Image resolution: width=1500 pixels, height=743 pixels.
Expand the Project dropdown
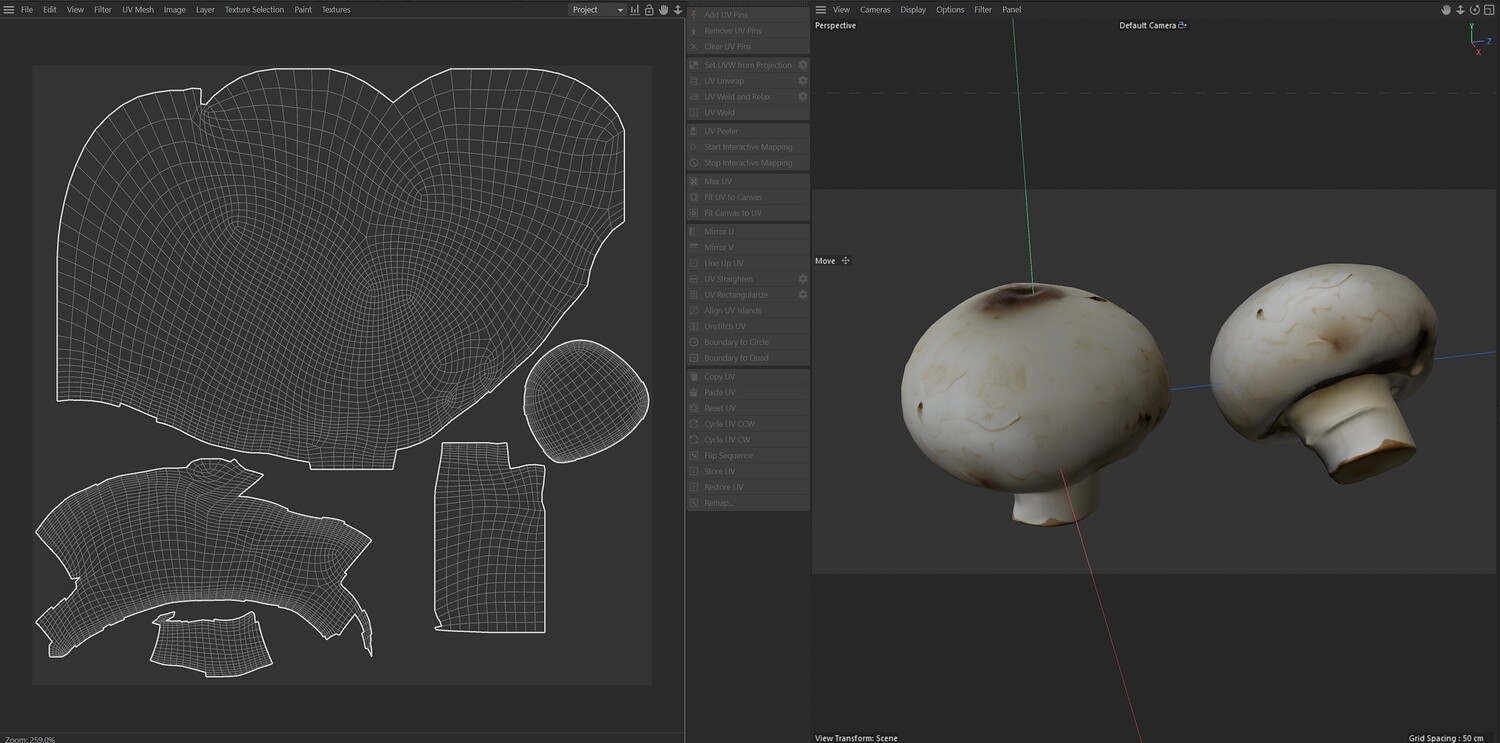598,9
